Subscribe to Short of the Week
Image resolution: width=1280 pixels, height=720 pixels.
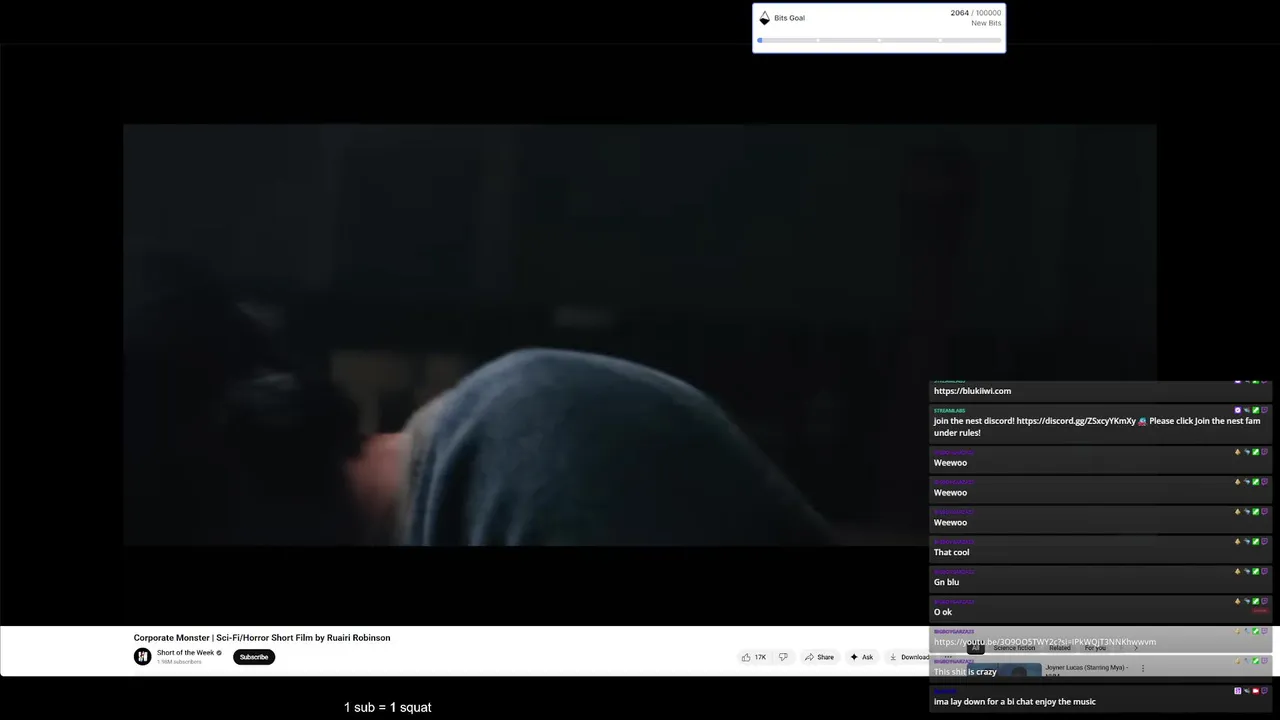(x=254, y=657)
